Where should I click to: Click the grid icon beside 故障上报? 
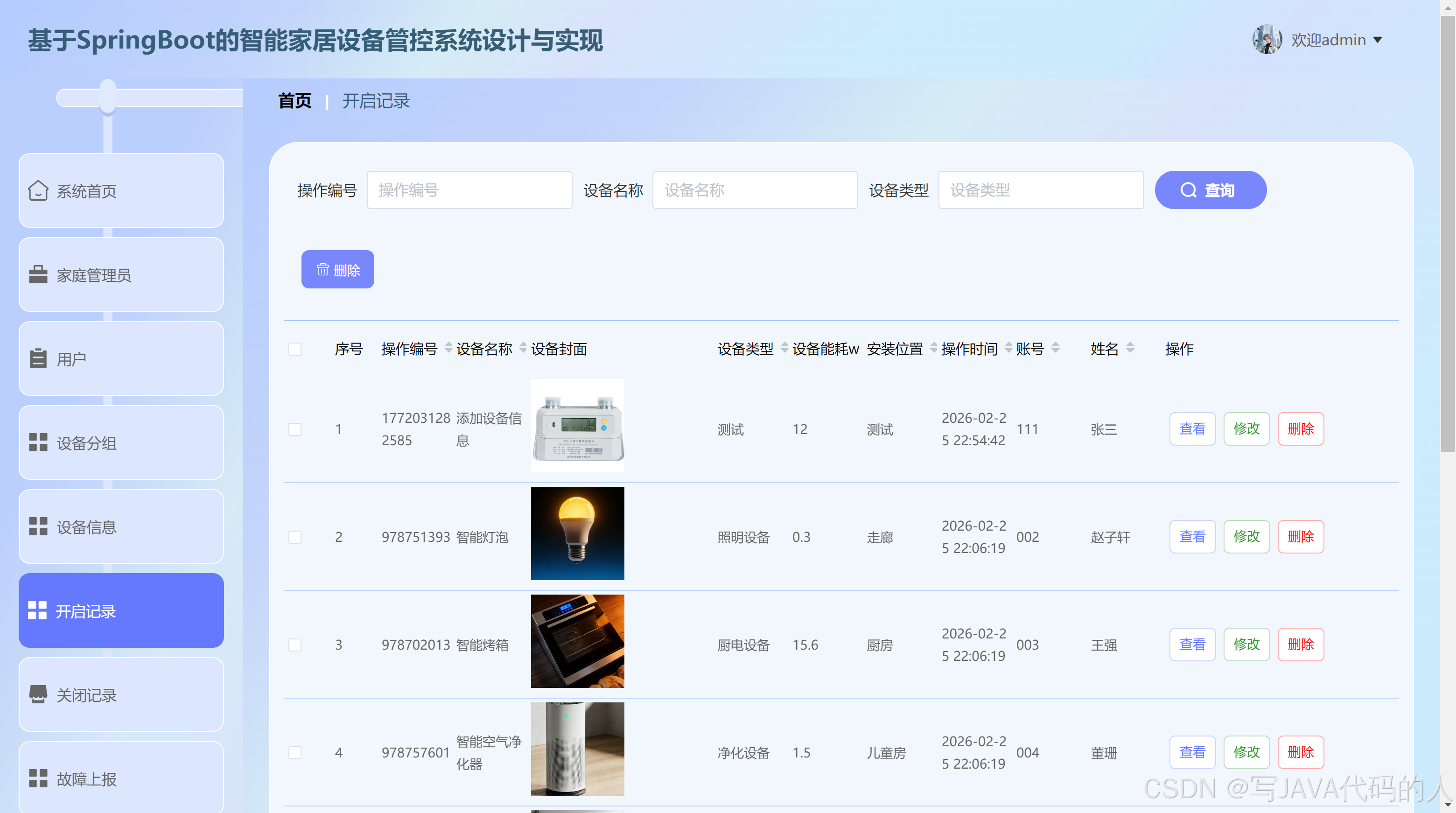point(38,778)
